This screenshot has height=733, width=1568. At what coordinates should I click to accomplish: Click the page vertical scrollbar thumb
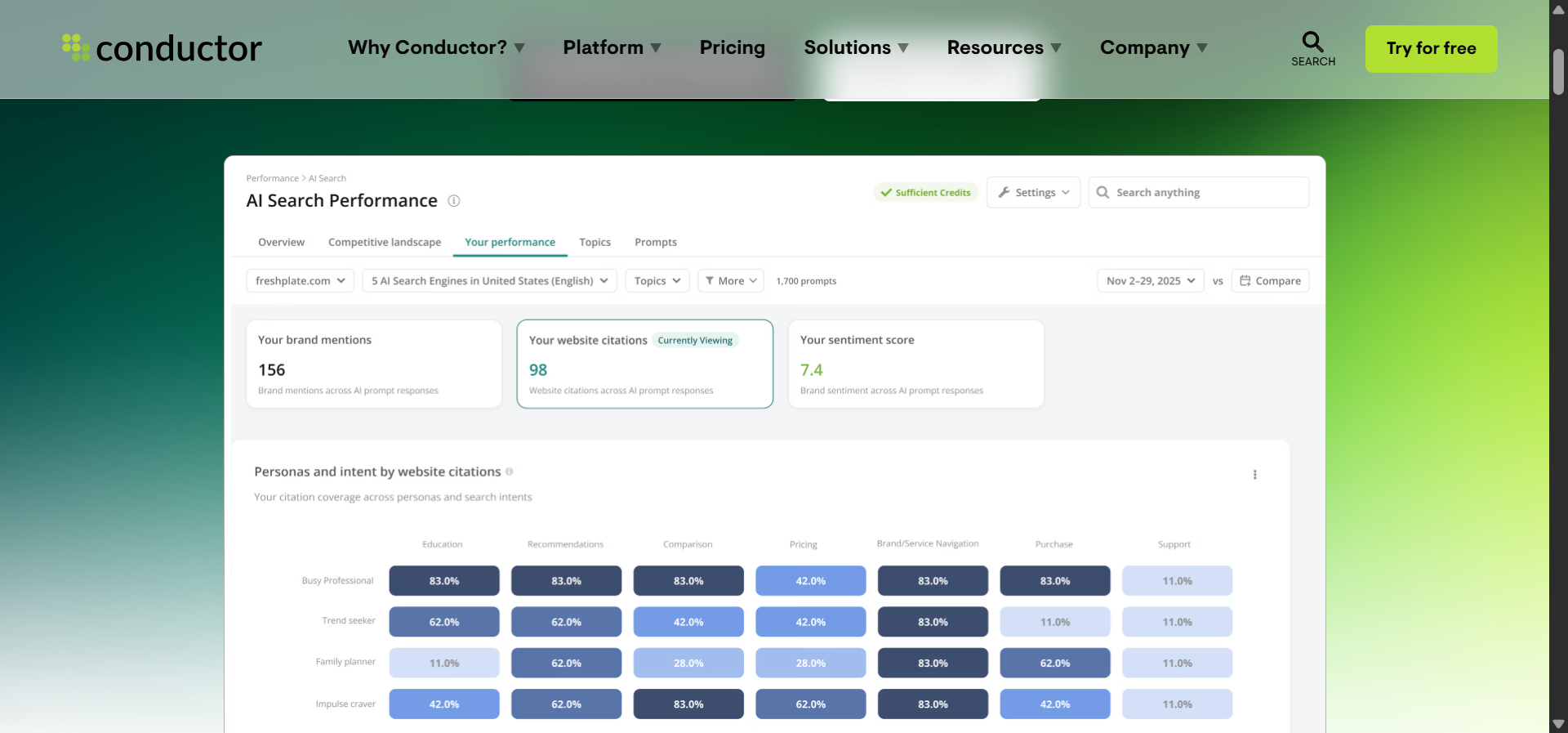point(1558,72)
